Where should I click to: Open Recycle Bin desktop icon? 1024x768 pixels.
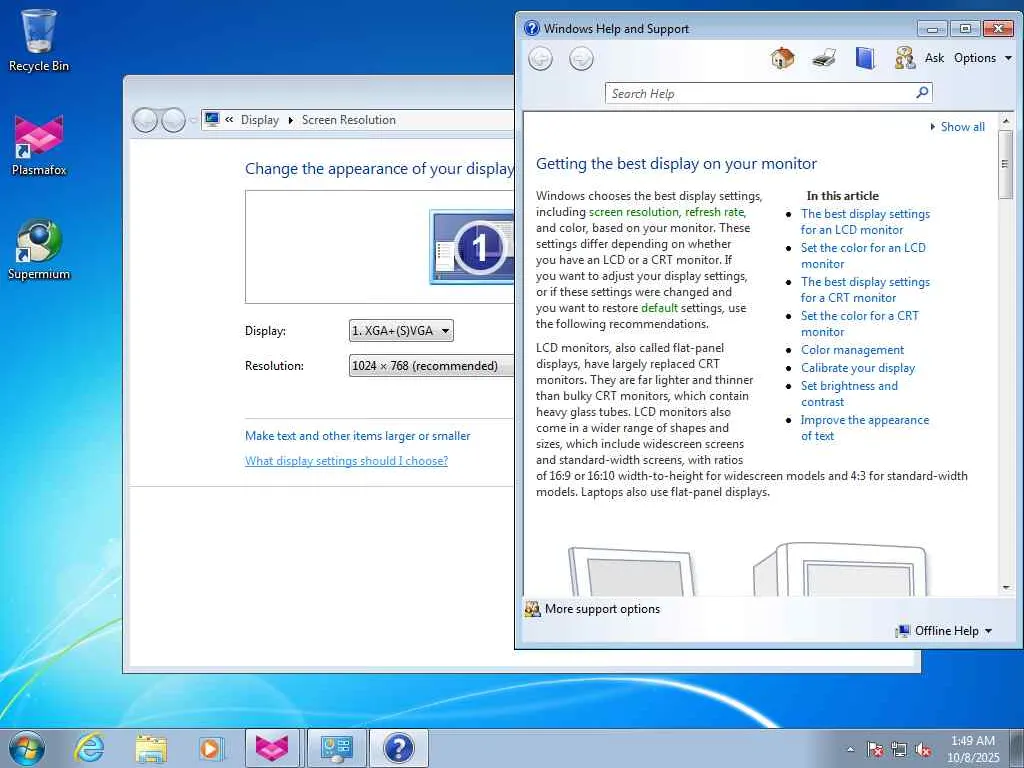pyautogui.click(x=39, y=40)
